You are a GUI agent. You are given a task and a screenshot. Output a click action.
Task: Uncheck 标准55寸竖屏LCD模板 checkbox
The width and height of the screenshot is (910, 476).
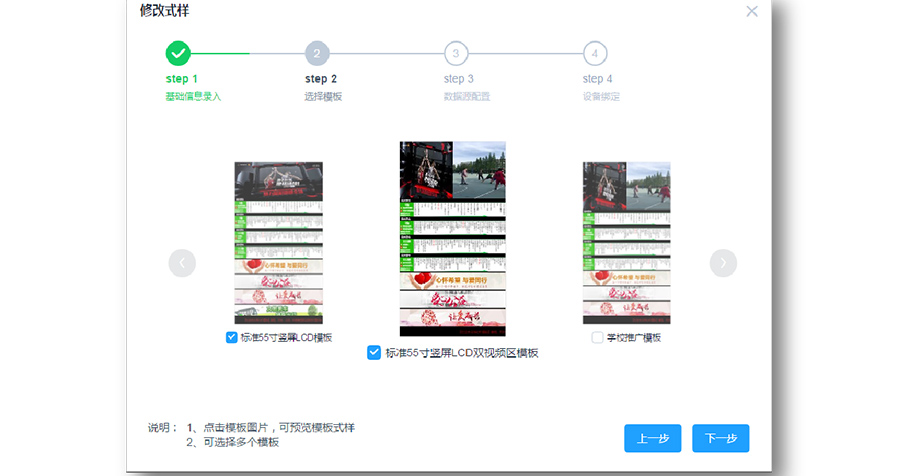tap(232, 338)
